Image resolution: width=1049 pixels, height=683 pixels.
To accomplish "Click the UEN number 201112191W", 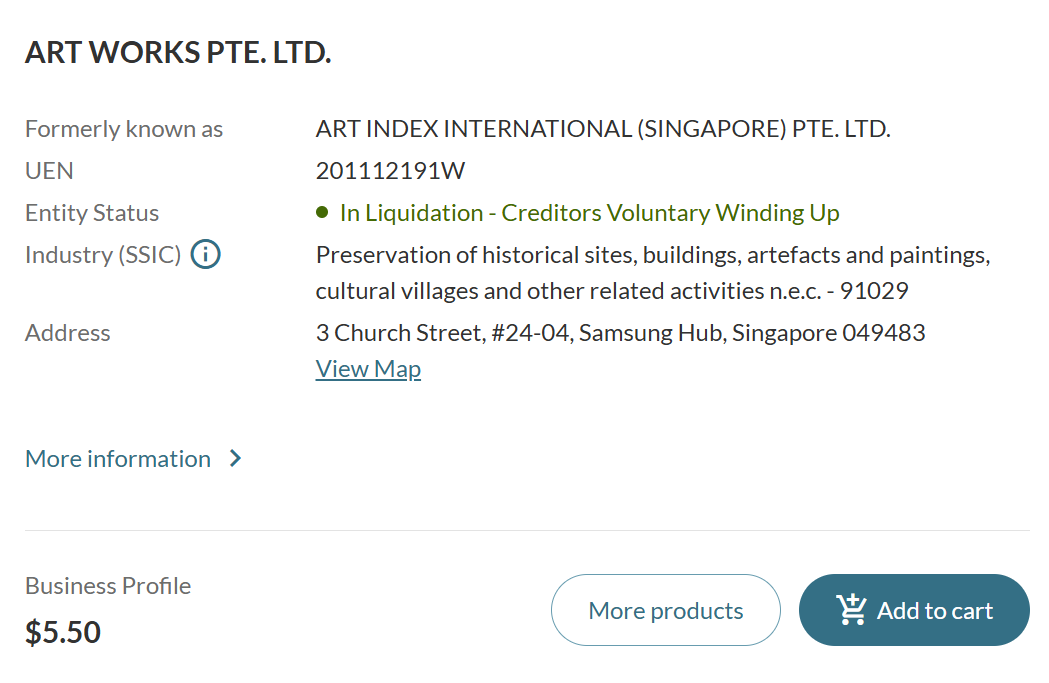I will pos(390,171).
